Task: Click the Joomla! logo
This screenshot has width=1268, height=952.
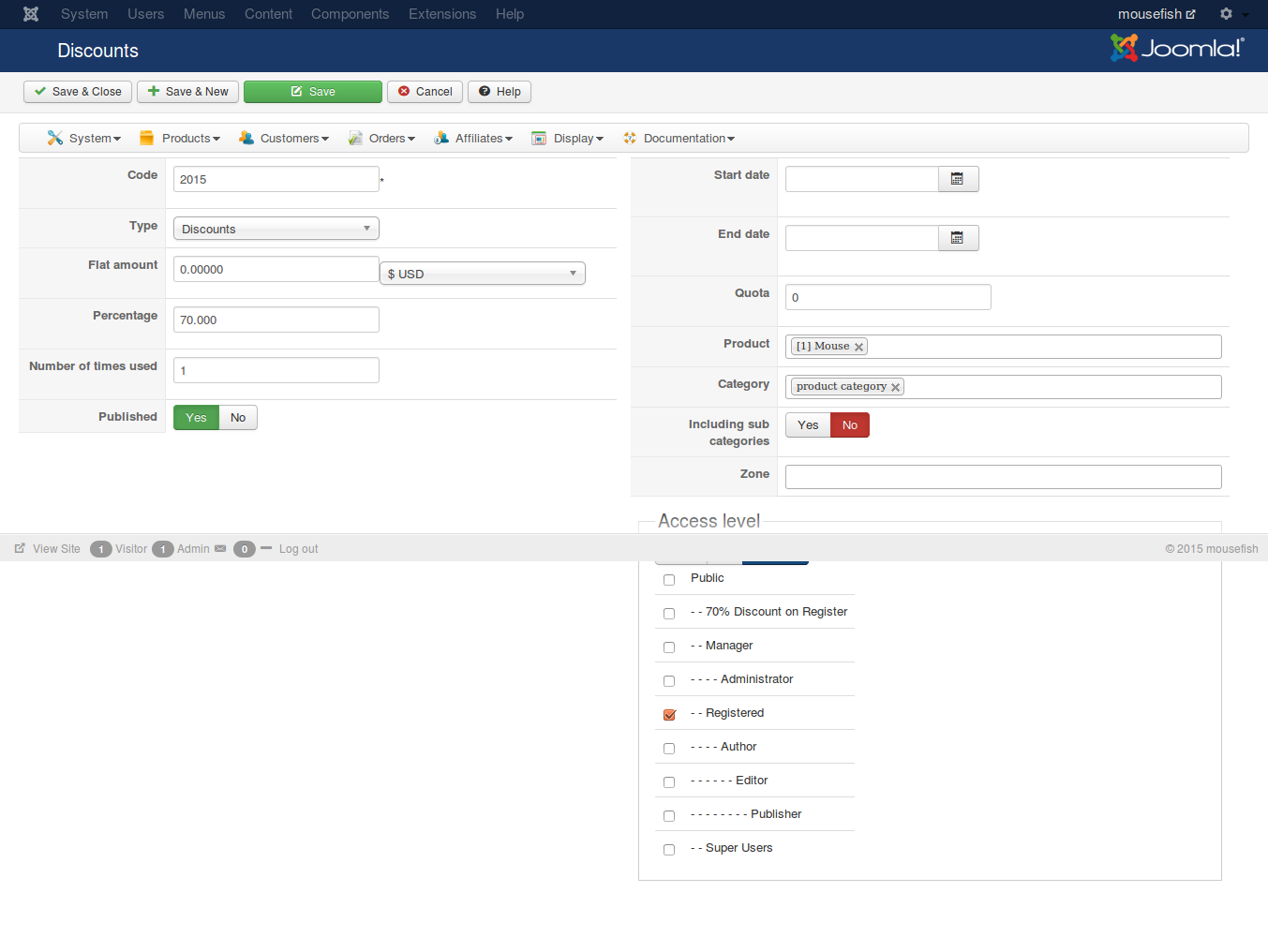Action: click(x=1177, y=48)
